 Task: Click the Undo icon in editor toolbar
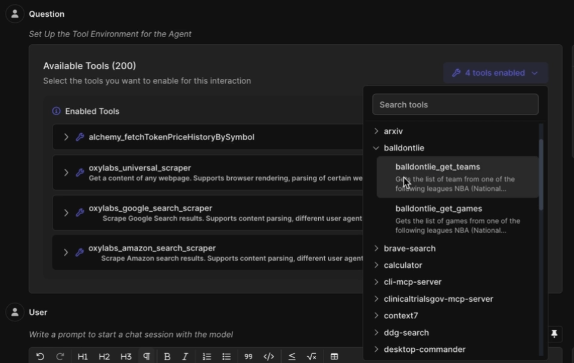coord(40,356)
